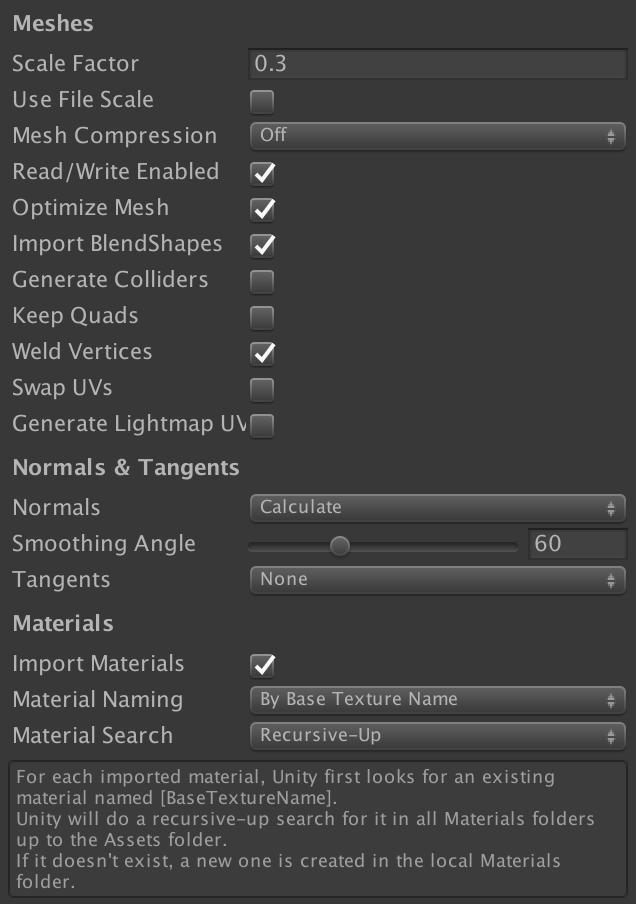Change the Material Search dropdown from Recursive-Up
Viewport: 636px width, 904px height.
click(437, 735)
